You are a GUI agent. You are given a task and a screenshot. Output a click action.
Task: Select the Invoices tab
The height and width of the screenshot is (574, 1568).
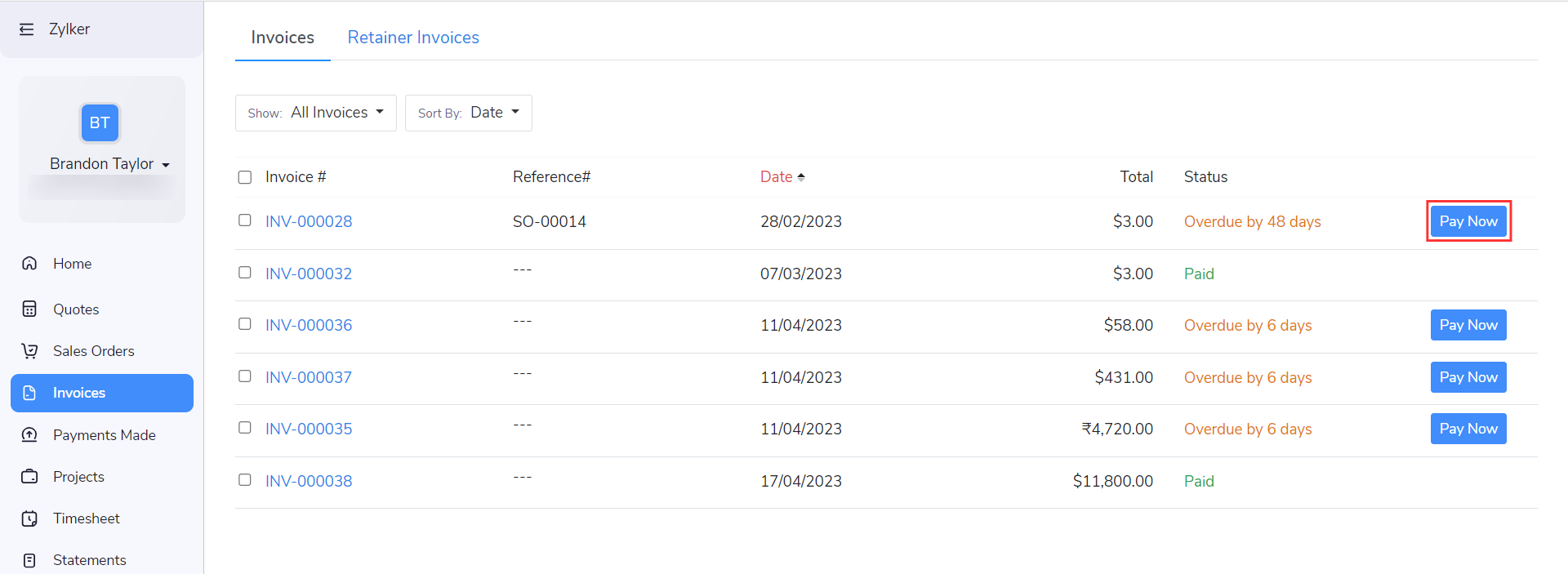[282, 37]
